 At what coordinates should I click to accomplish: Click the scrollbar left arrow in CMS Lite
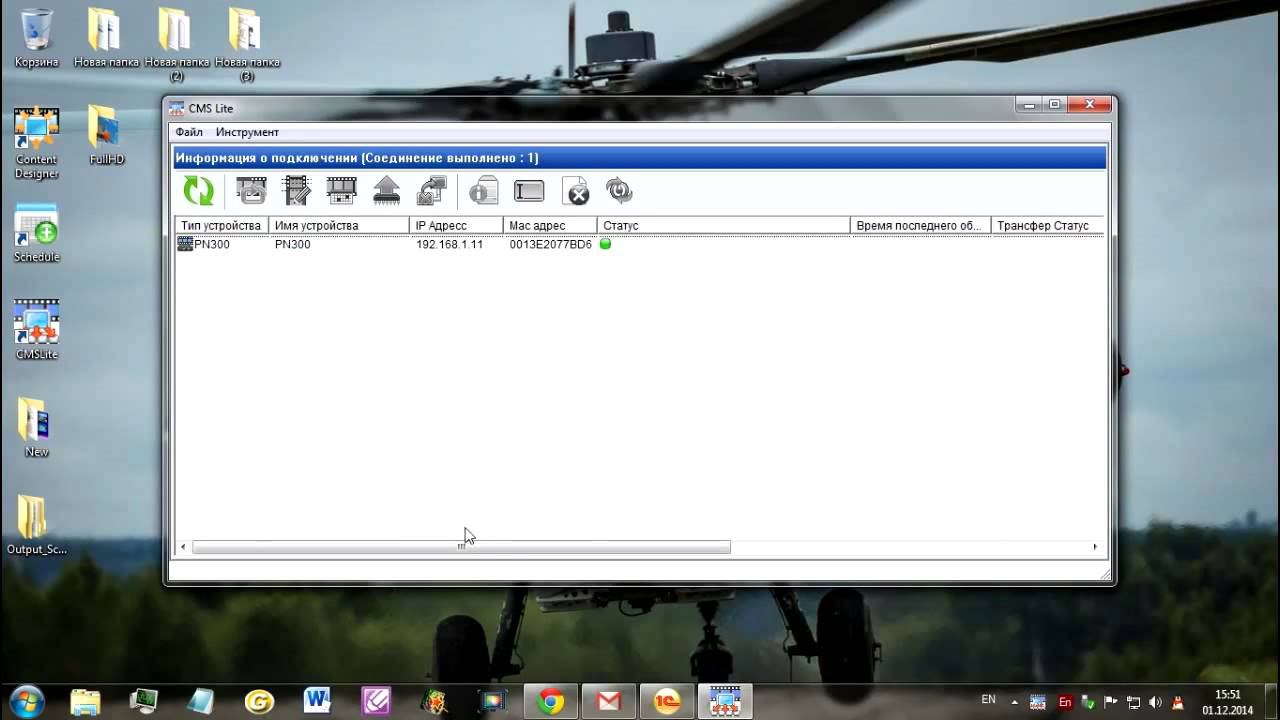[183, 547]
